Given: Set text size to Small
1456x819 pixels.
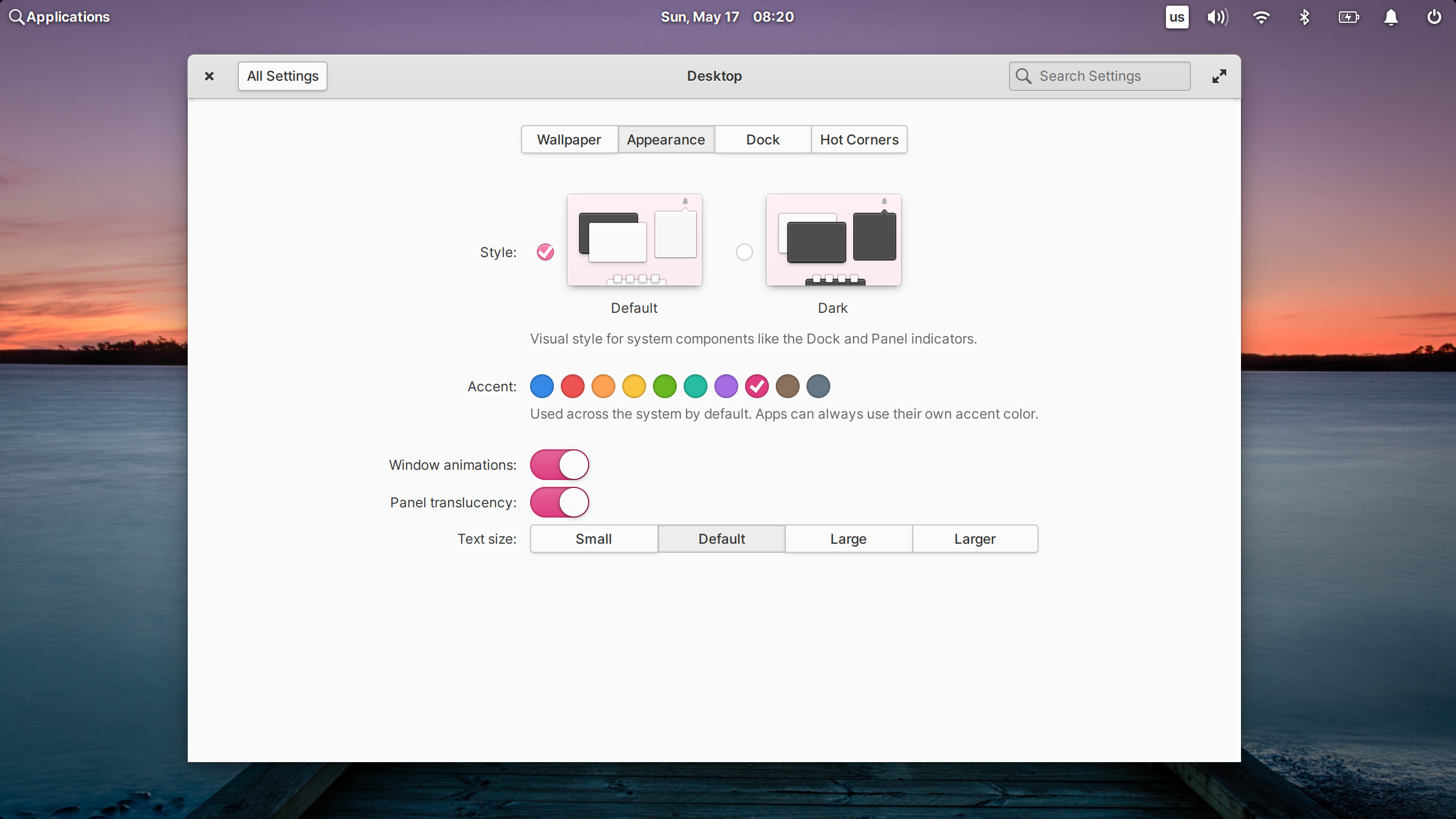Looking at the screenshot, I should (x=594, y=539).
